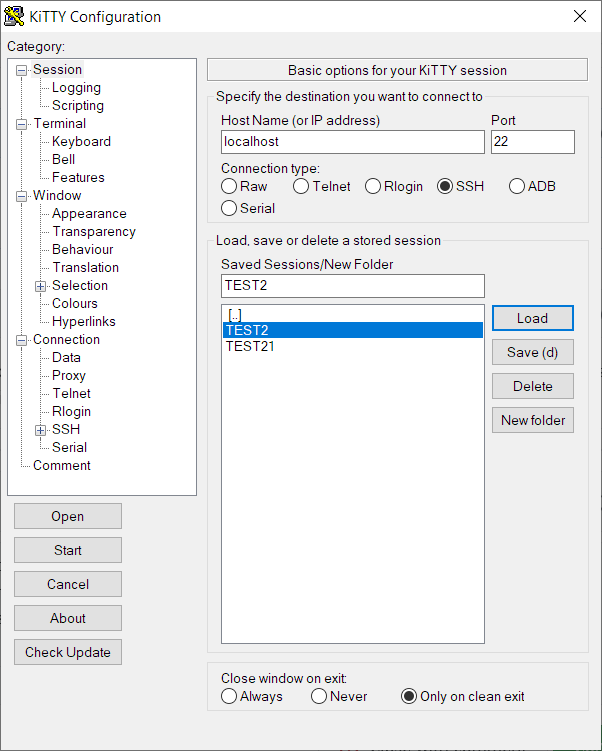Click the Load session button

(533, 318)
